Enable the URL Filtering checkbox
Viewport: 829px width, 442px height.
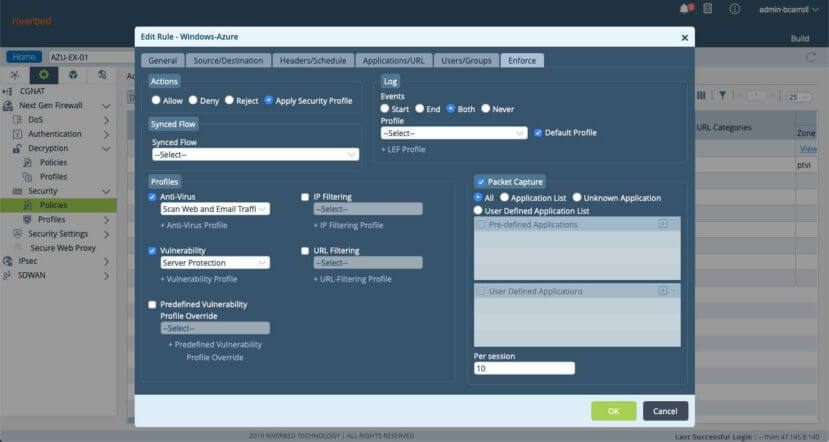(305, 251)
